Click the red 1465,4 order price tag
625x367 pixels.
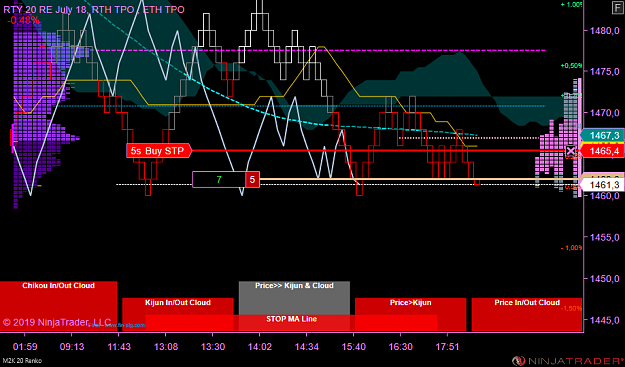pyautogui.click(x=603, y=151)
